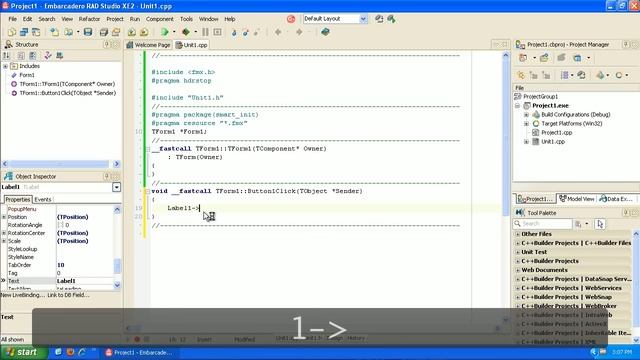Select Project1.cpp in Project Manager
The image size is (640, 360).
tap(556, 133)
